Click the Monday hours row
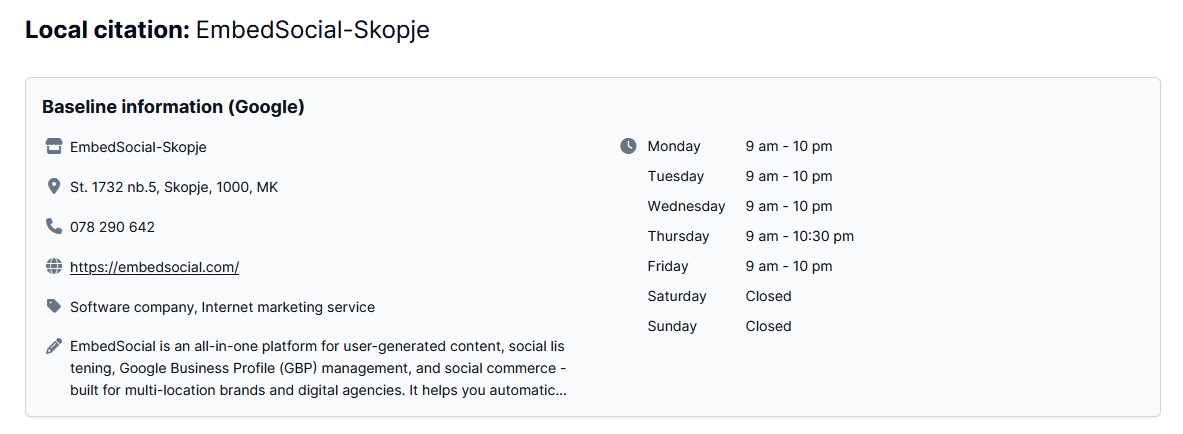This screenshot has width=1183, height=434. (x=740, y=146)
